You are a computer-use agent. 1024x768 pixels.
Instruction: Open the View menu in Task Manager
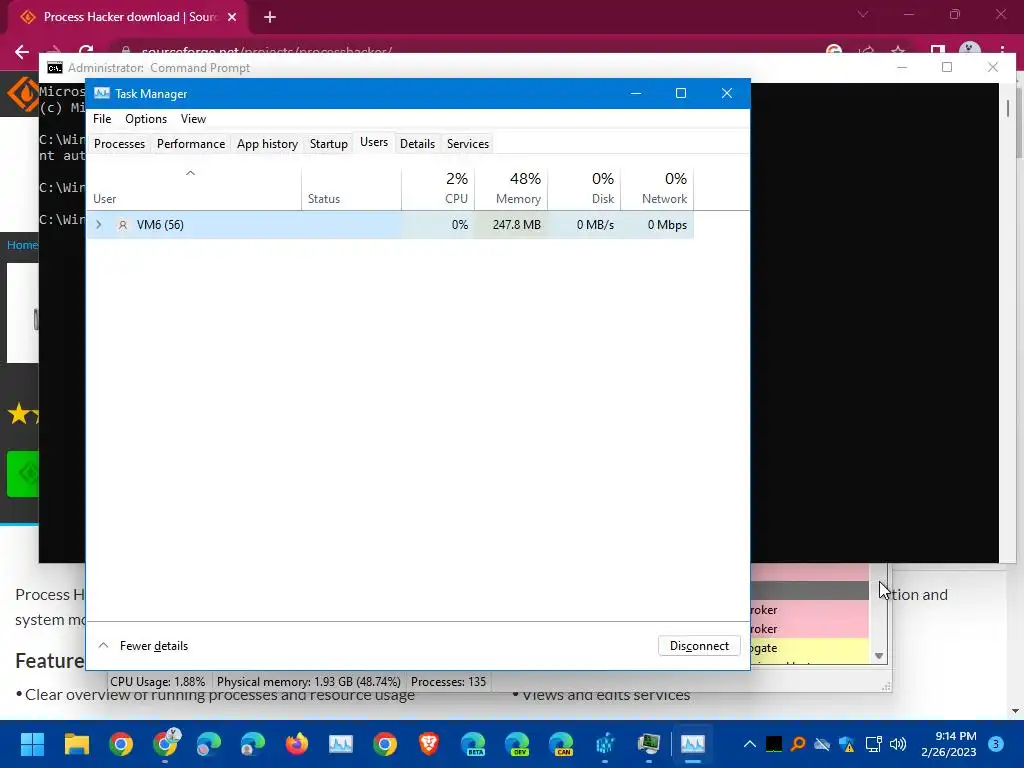click(x=193, y=119)
